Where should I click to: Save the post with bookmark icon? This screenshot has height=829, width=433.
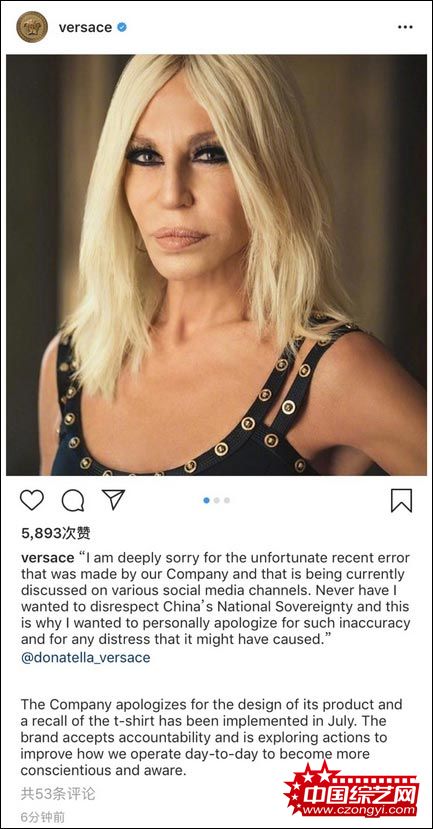coord(401,500)
